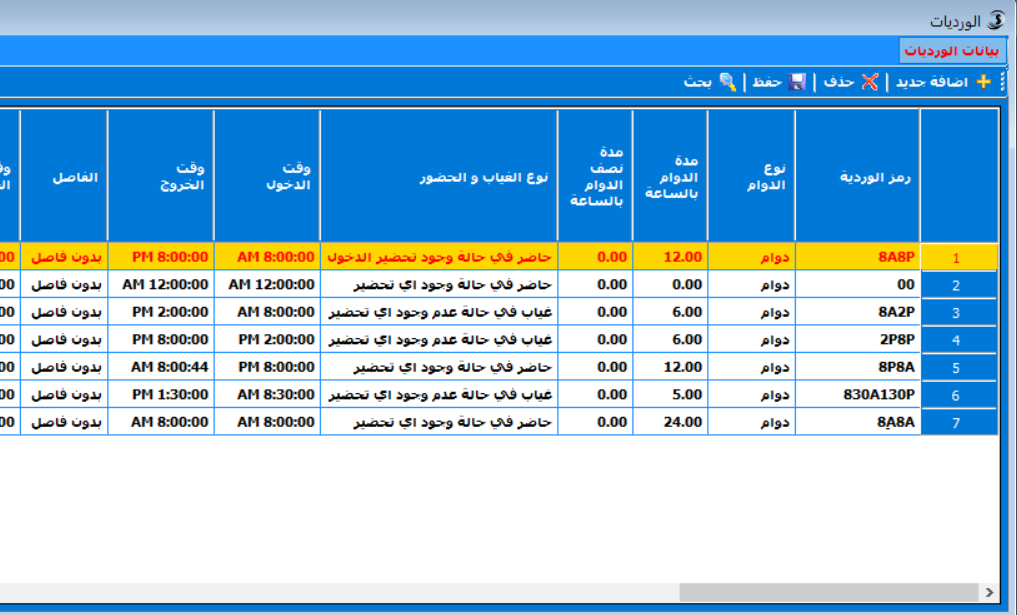
Task: Click the بحث search button label
Action: pyautogui.click(x=698, y=82)
